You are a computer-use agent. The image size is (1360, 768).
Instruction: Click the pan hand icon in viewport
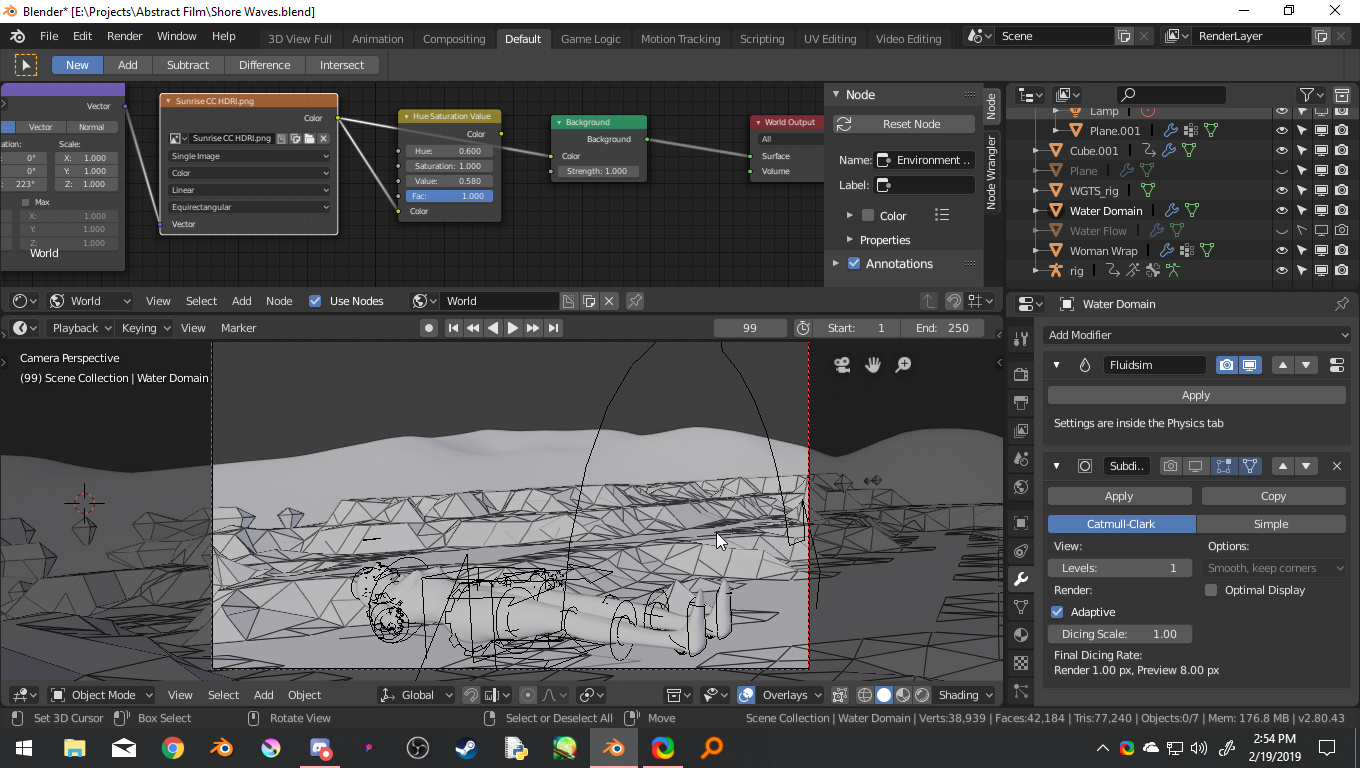[x=873, y=365]
